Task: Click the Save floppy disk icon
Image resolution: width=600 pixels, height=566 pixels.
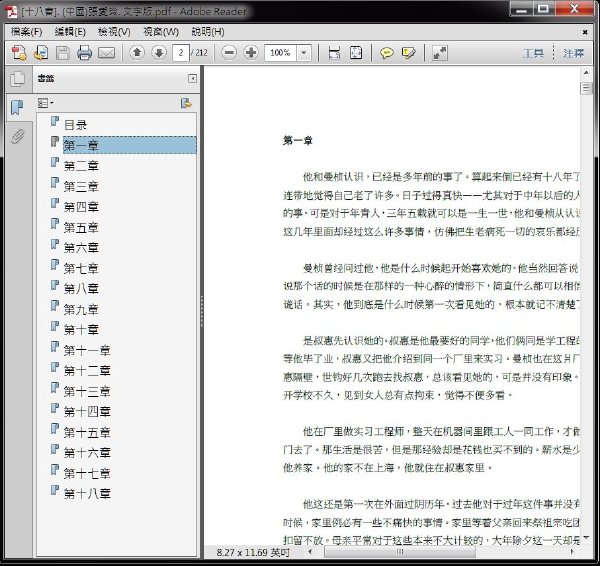Action: point(63,53)
